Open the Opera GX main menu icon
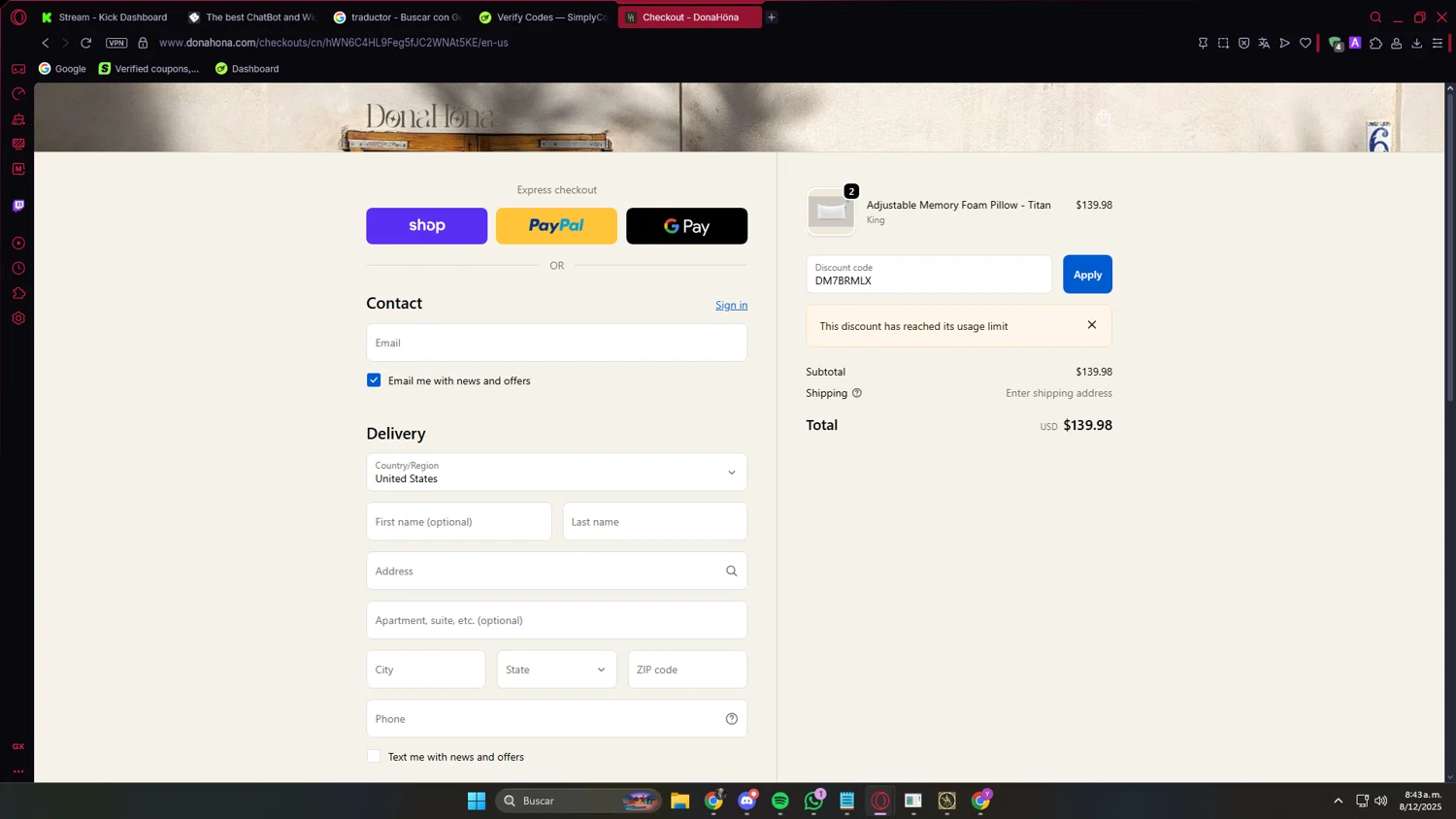Viewport: 1456px width, 819px height. [18, 17]
